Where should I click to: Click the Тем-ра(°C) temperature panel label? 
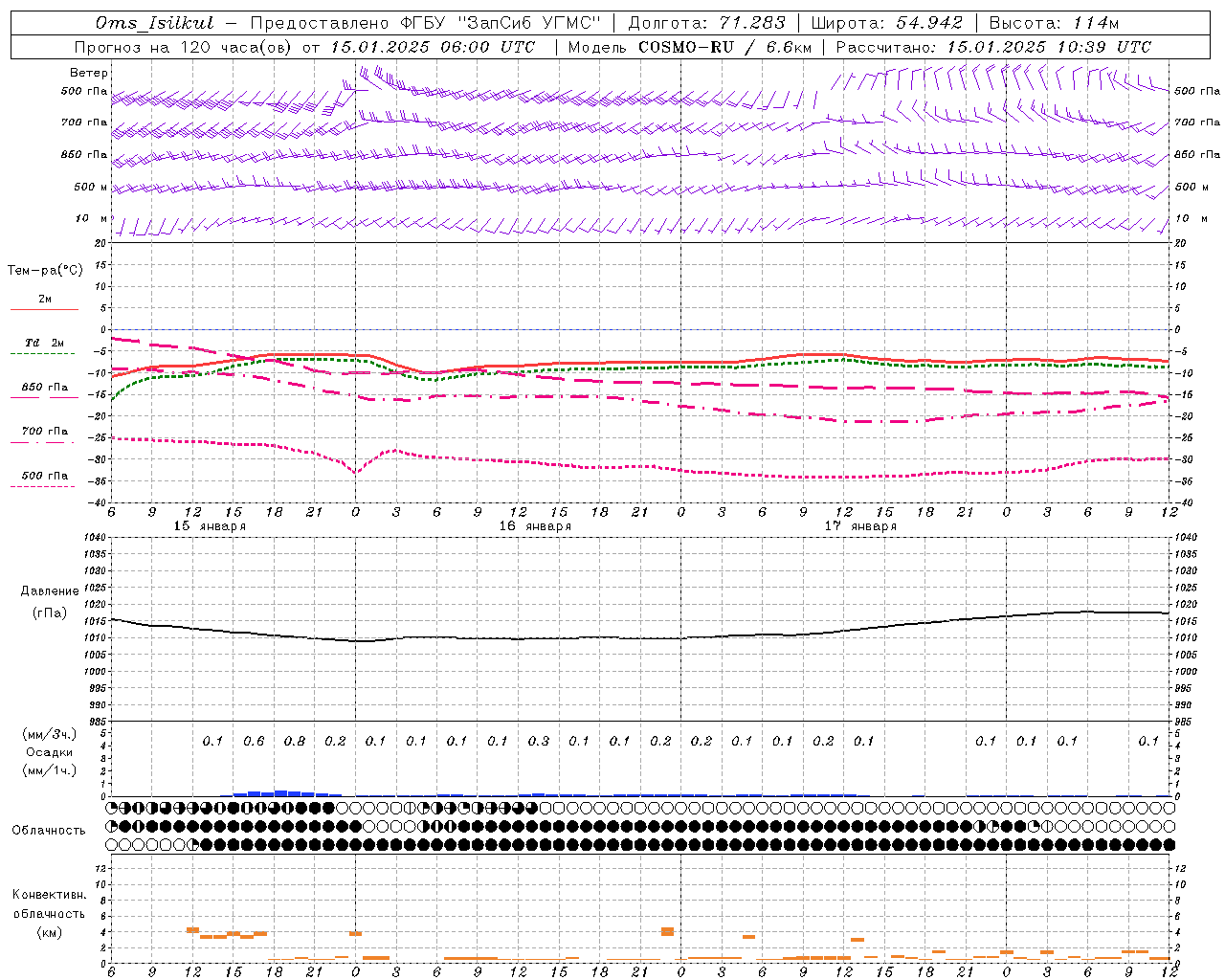(45, 271)
